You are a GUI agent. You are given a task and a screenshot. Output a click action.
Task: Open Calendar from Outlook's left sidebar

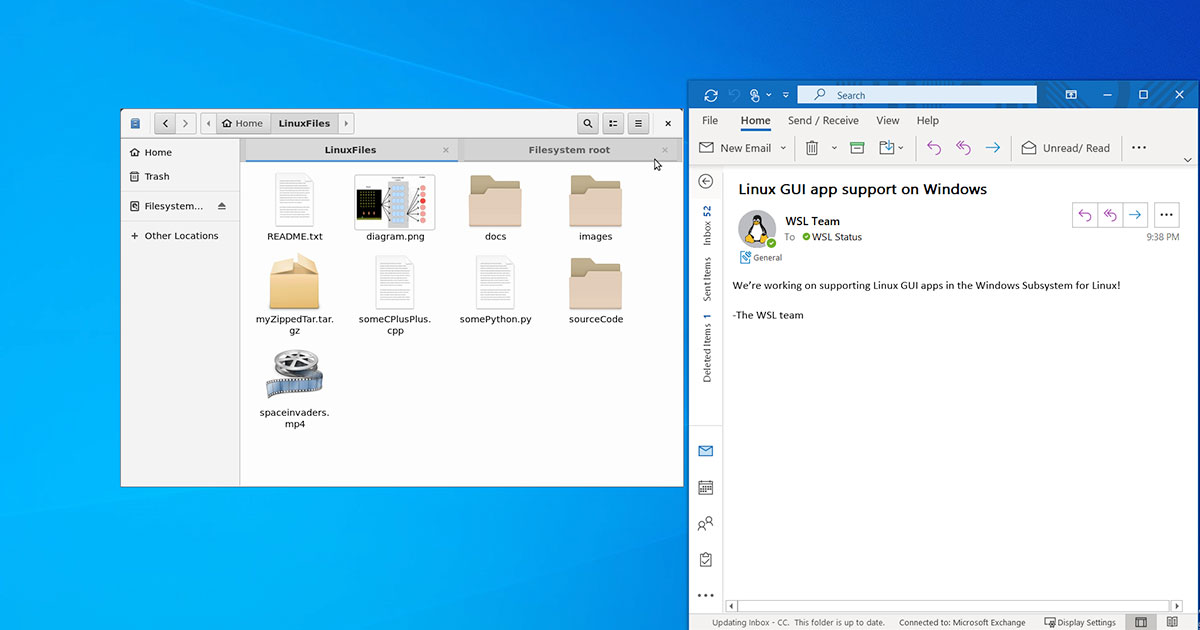pos(706,487)
